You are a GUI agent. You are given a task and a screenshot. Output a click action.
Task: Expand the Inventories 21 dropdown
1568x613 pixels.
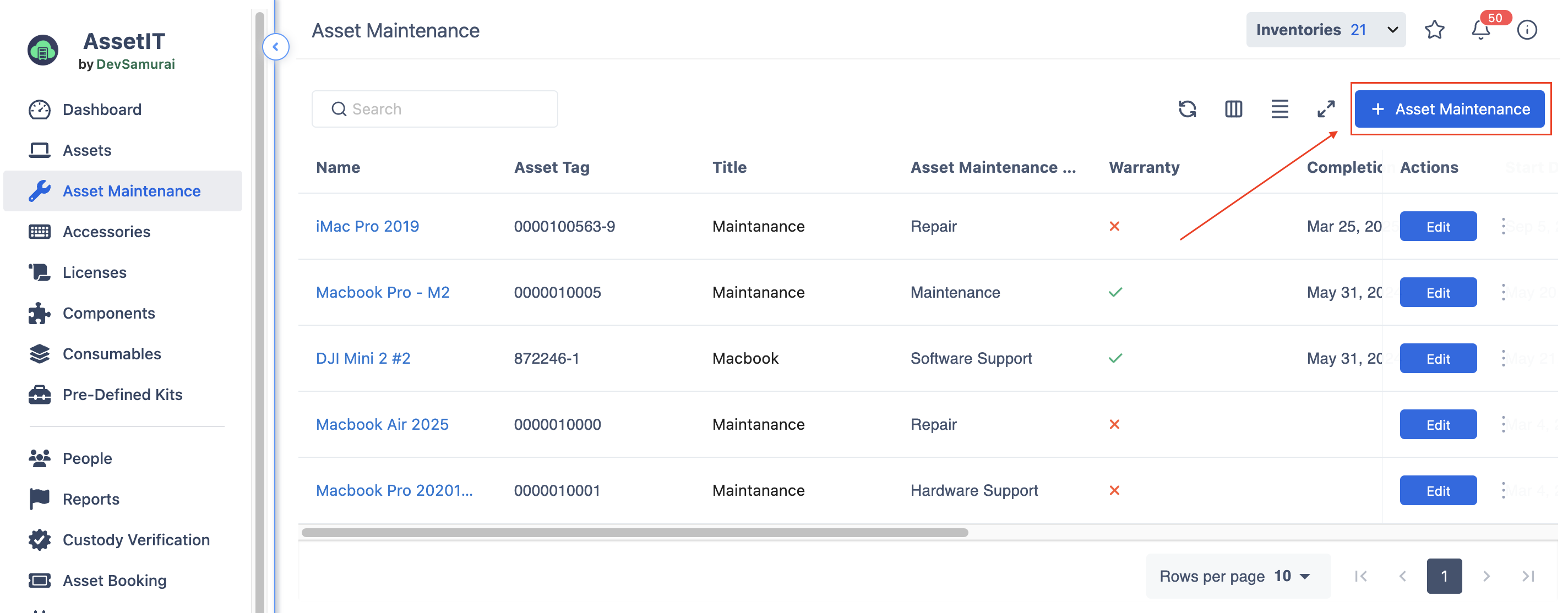coord(1326,30)
